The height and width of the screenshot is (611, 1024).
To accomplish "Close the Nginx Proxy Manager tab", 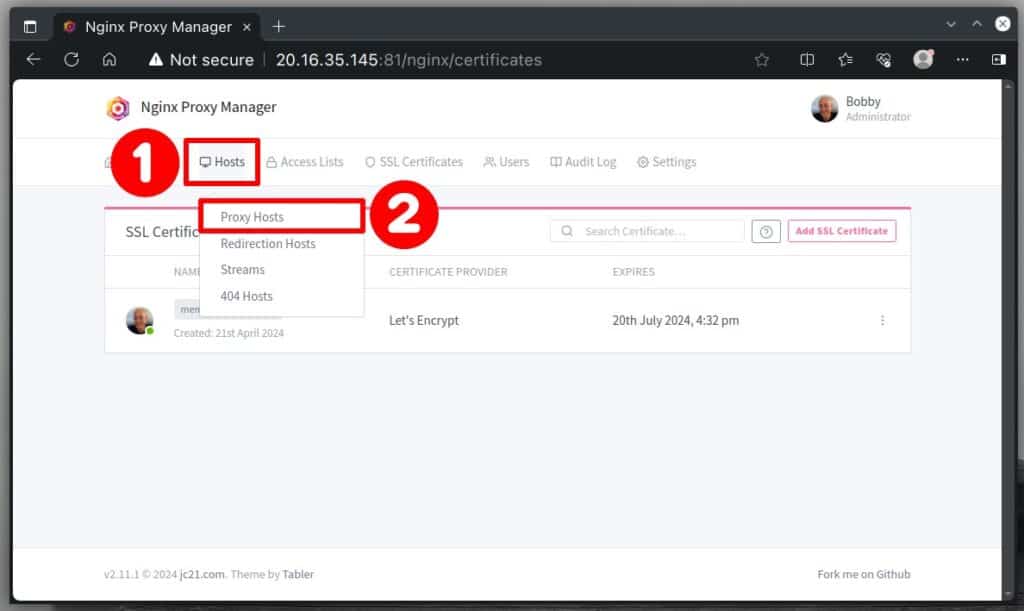I will 247,27.
